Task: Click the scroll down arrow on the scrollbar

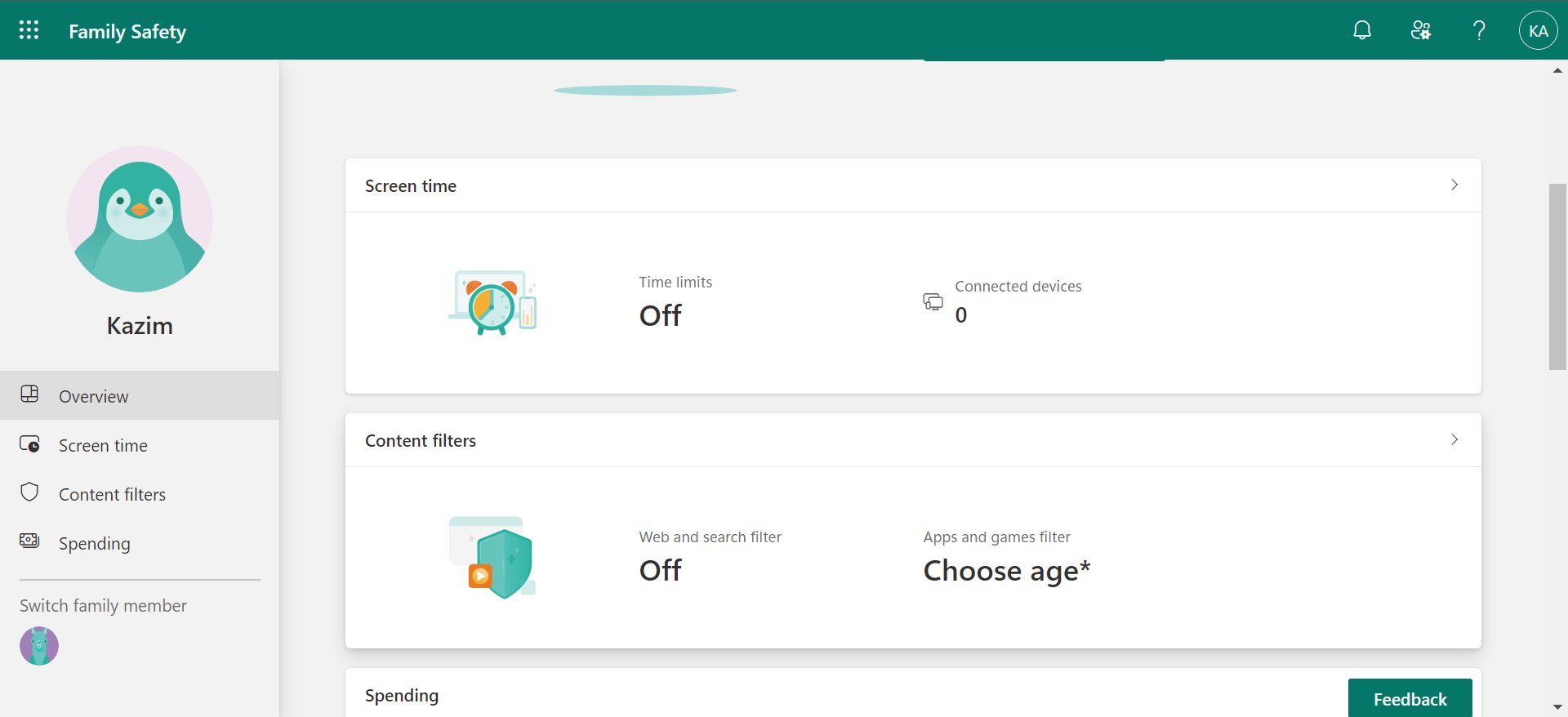Action: pos(1557,707)
